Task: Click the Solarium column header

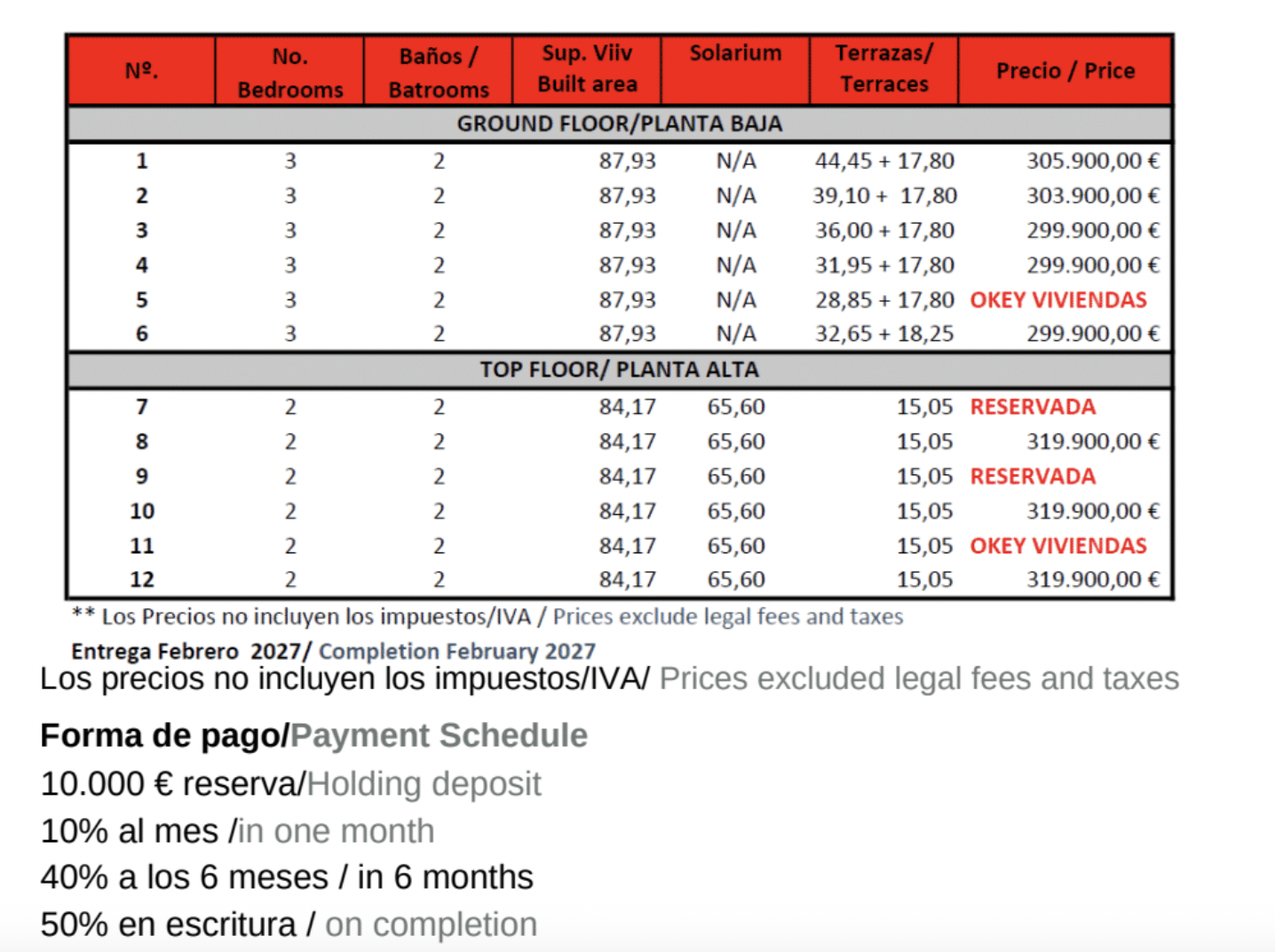Action: [x=735, y=53]
